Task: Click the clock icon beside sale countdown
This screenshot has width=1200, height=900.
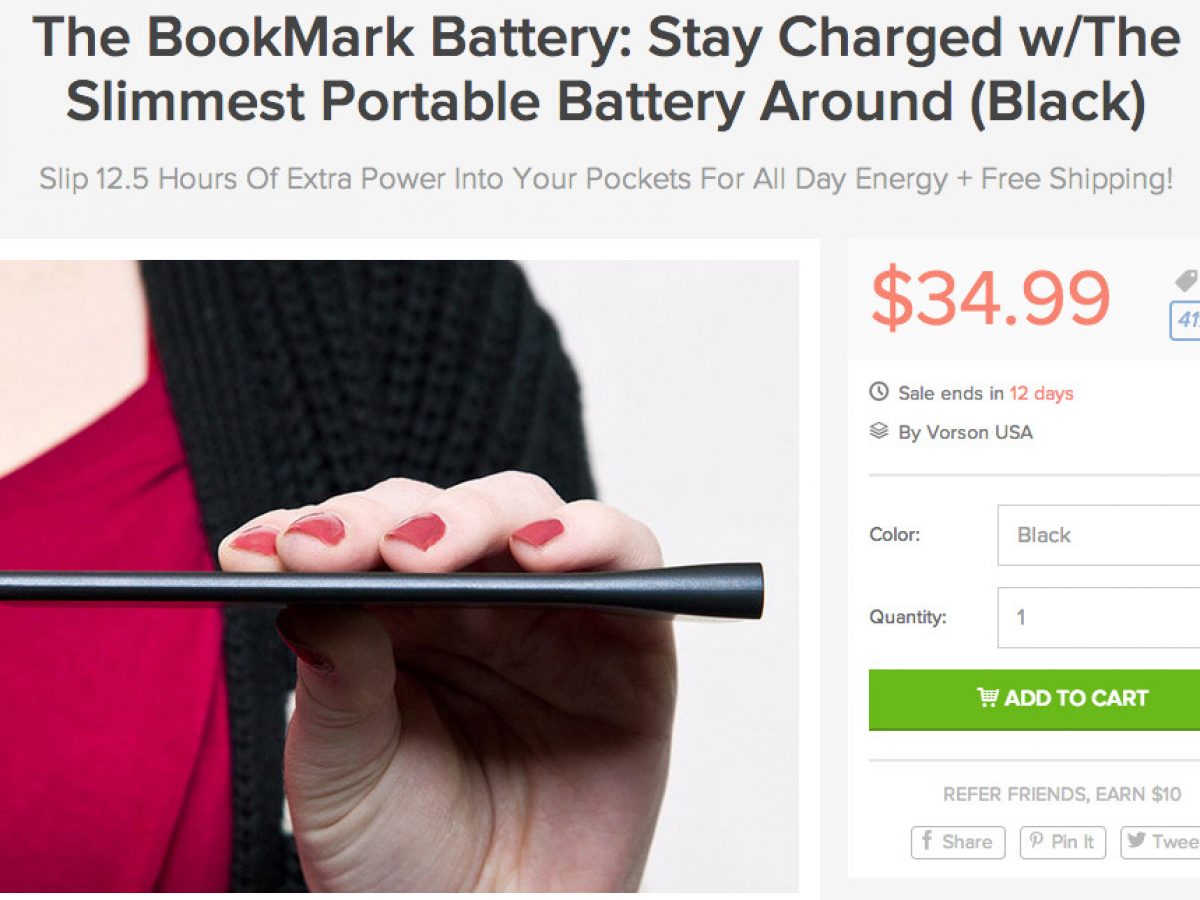Action: pos(878,392)
